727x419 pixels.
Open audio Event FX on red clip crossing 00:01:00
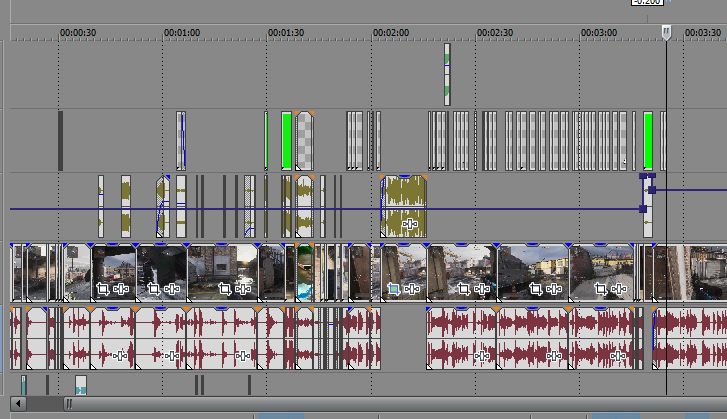click(172, 356)
